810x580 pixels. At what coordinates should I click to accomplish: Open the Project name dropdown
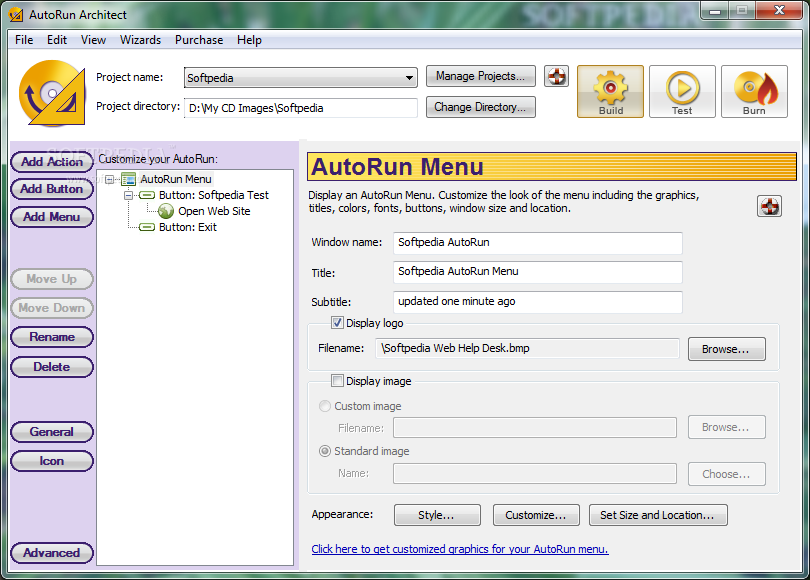point(409,78)
